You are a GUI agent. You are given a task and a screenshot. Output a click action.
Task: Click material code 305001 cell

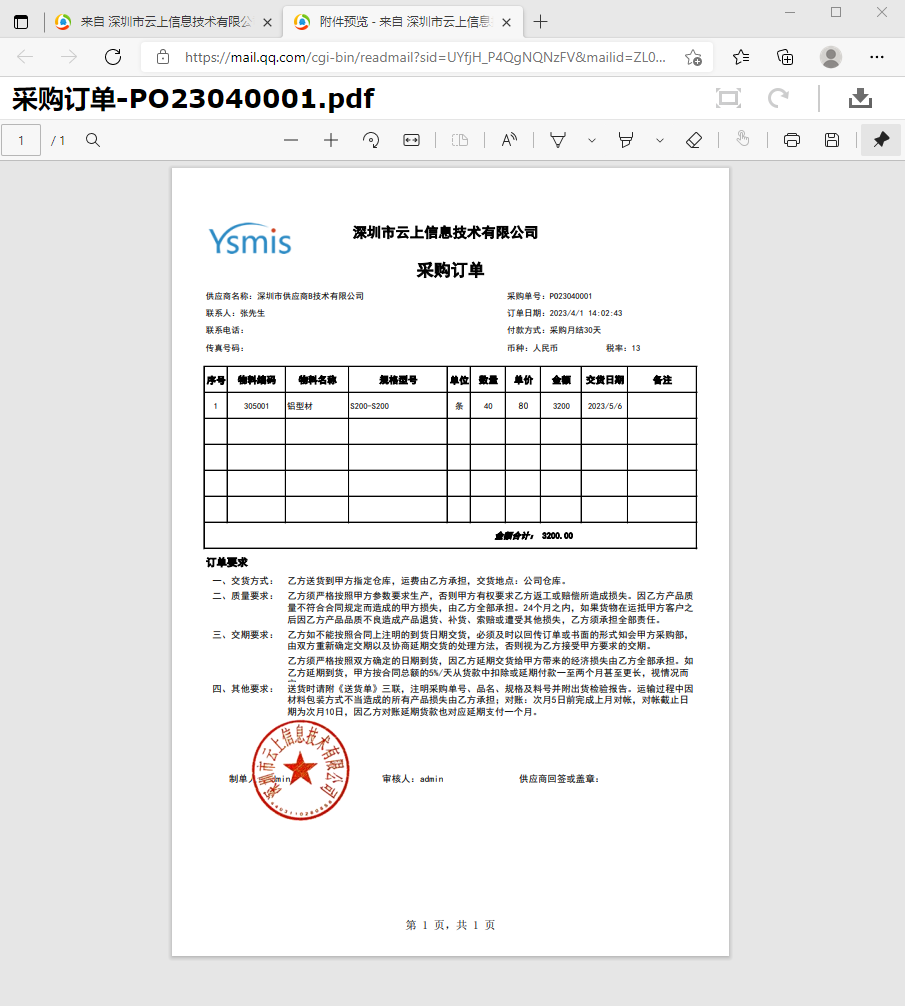[x=257, y=406]
